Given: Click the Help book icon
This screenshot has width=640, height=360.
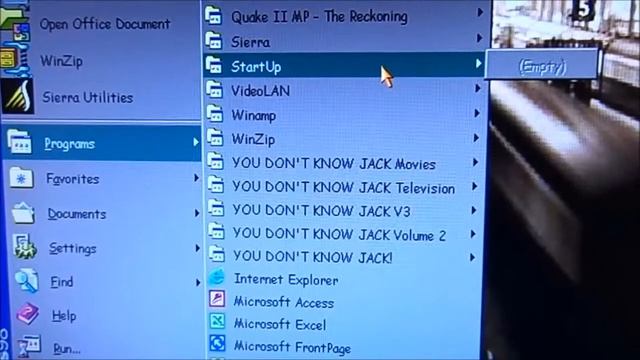Looking at the screenshot, I should 28,313.
